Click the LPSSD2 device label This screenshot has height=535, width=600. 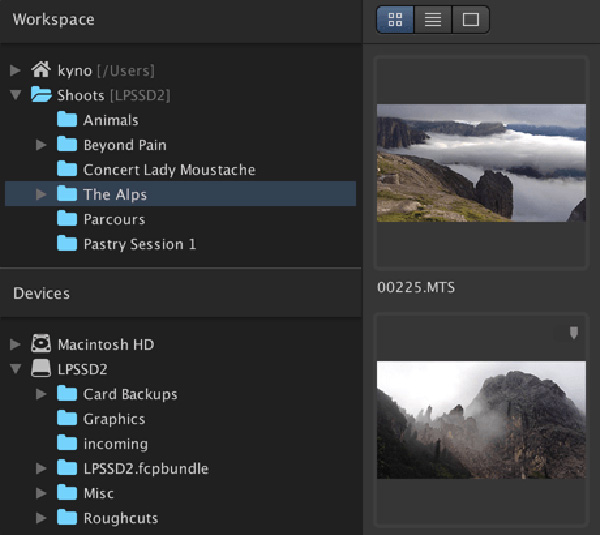[82, 369]
